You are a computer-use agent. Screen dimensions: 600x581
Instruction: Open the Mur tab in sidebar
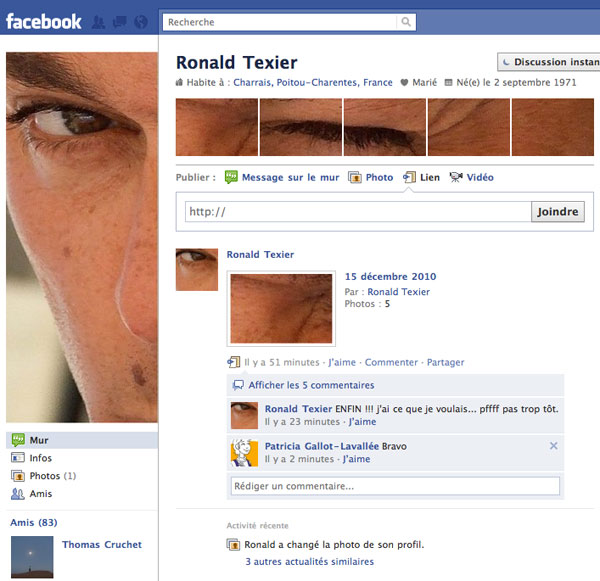[x=82, y=440]
